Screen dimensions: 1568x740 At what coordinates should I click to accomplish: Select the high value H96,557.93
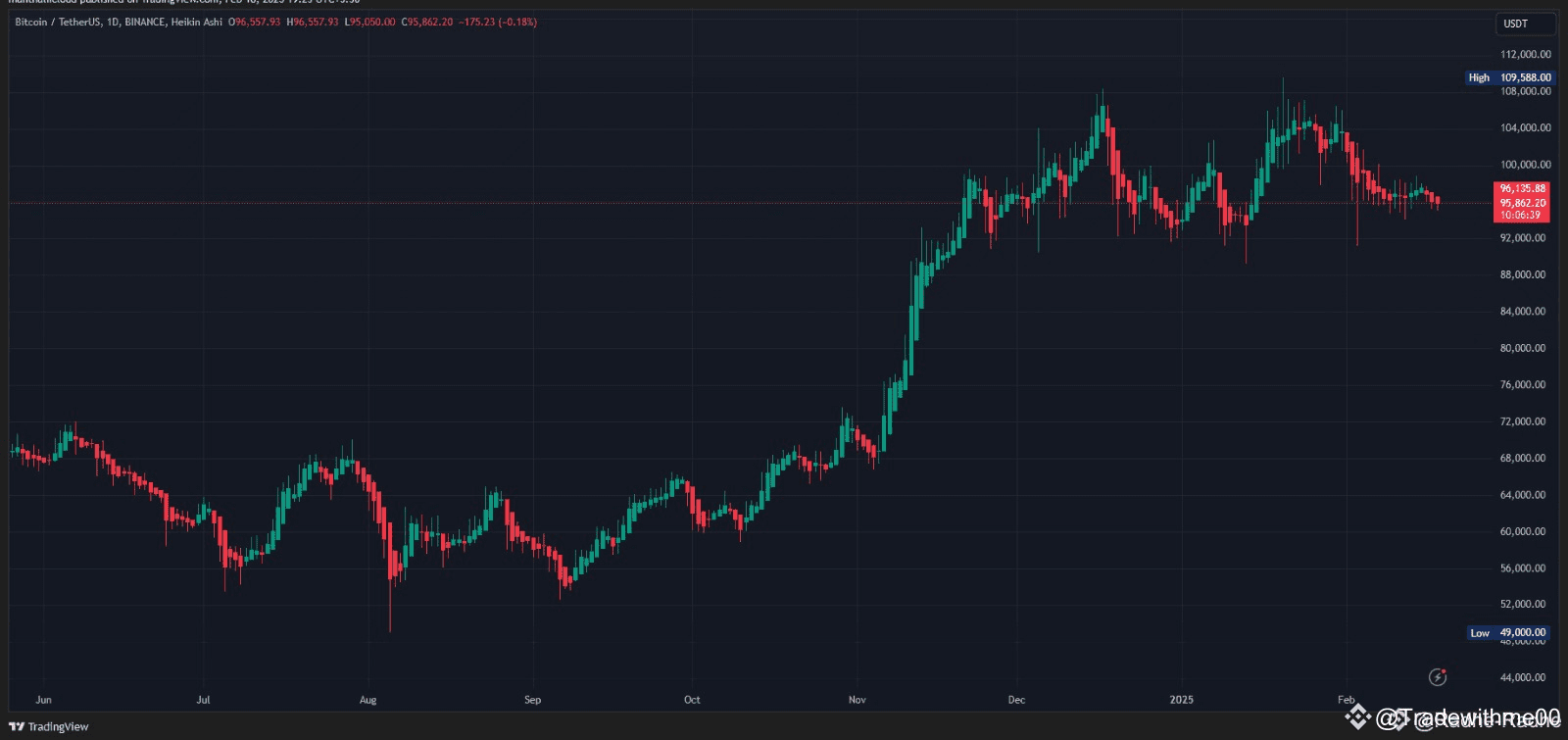pyautogui.click(x=313, y=22)
